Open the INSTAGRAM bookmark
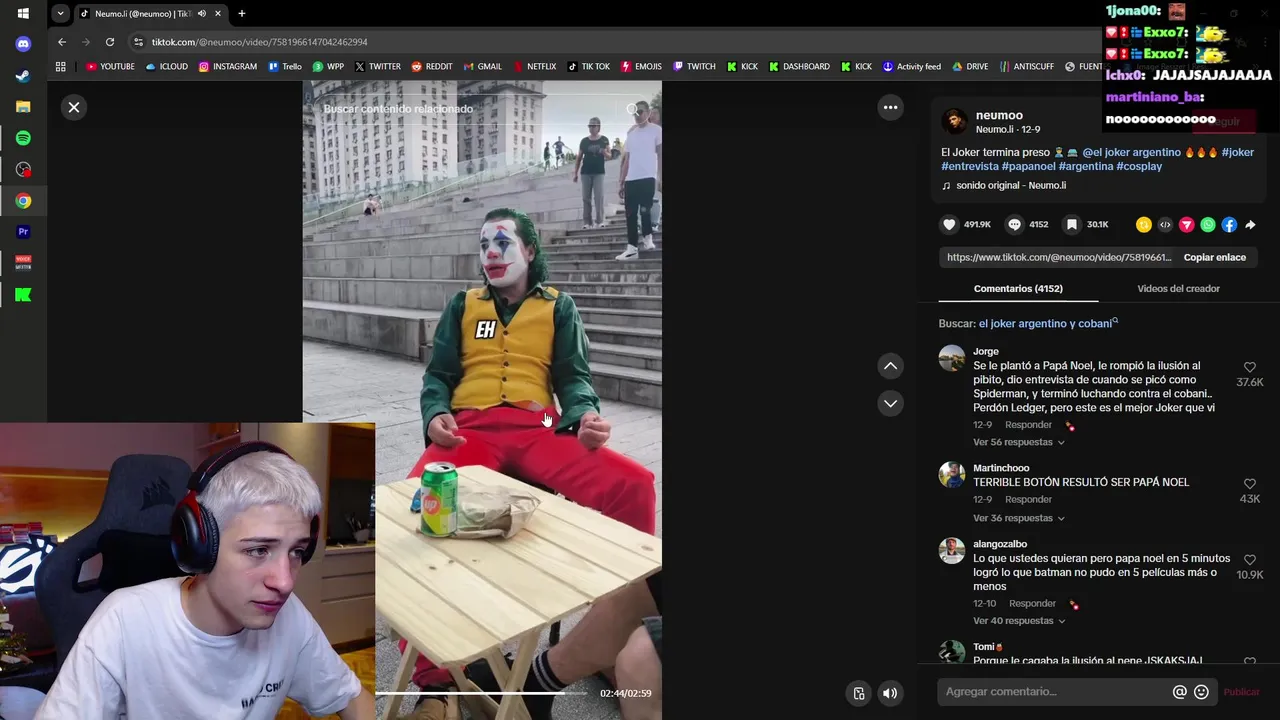This screenshot has width=1280, height=720. (228, 67)
